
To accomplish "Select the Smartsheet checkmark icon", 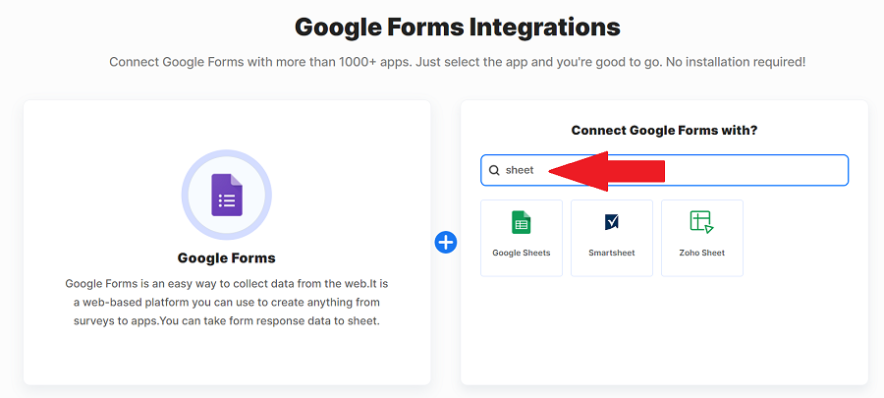I will coord(612,222).
